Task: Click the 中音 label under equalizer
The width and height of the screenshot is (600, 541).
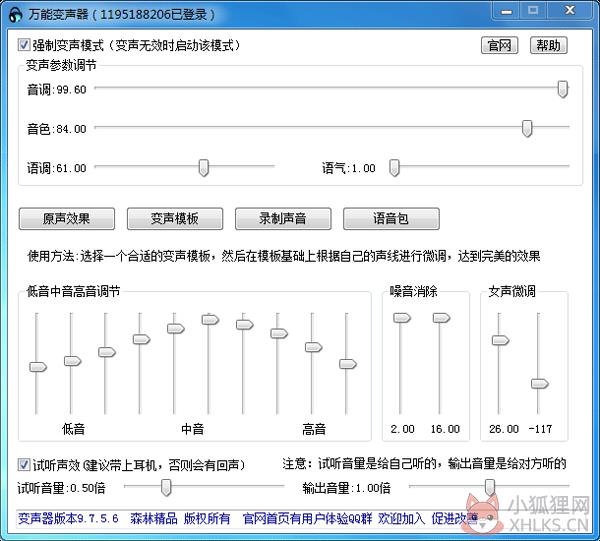Action: pos(192,429)
